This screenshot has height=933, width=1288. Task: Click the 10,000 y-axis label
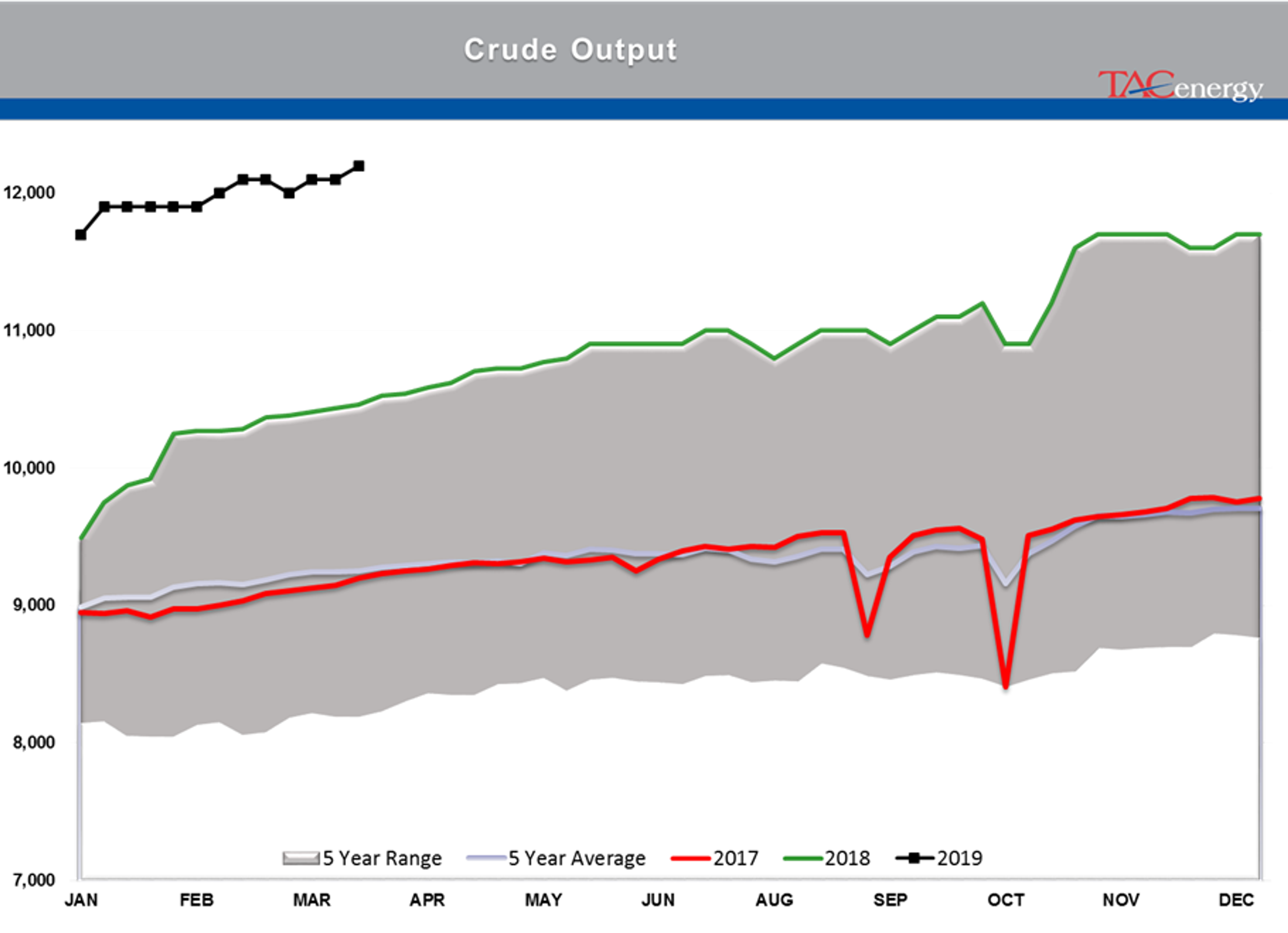pos(30,468)
